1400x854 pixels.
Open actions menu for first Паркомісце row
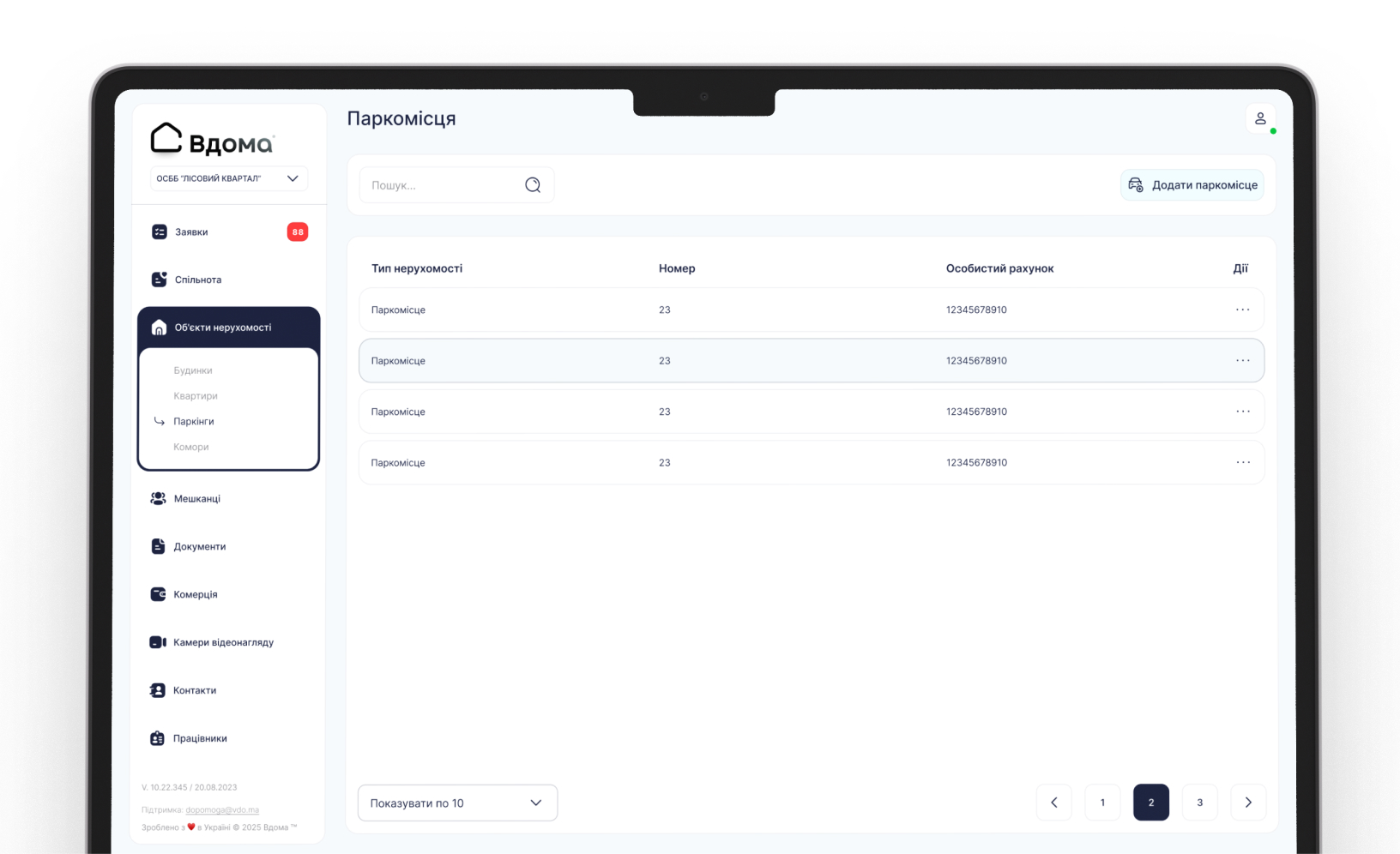tap(1243, 310)
